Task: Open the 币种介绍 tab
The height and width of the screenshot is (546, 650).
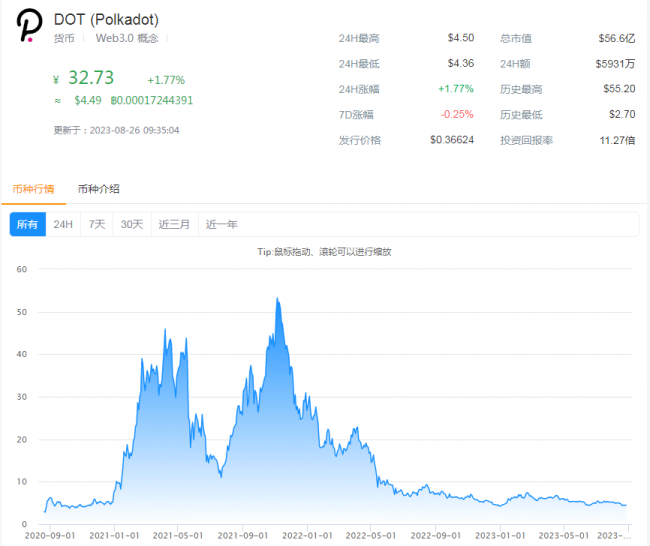Action: click(x=99, y=189)
